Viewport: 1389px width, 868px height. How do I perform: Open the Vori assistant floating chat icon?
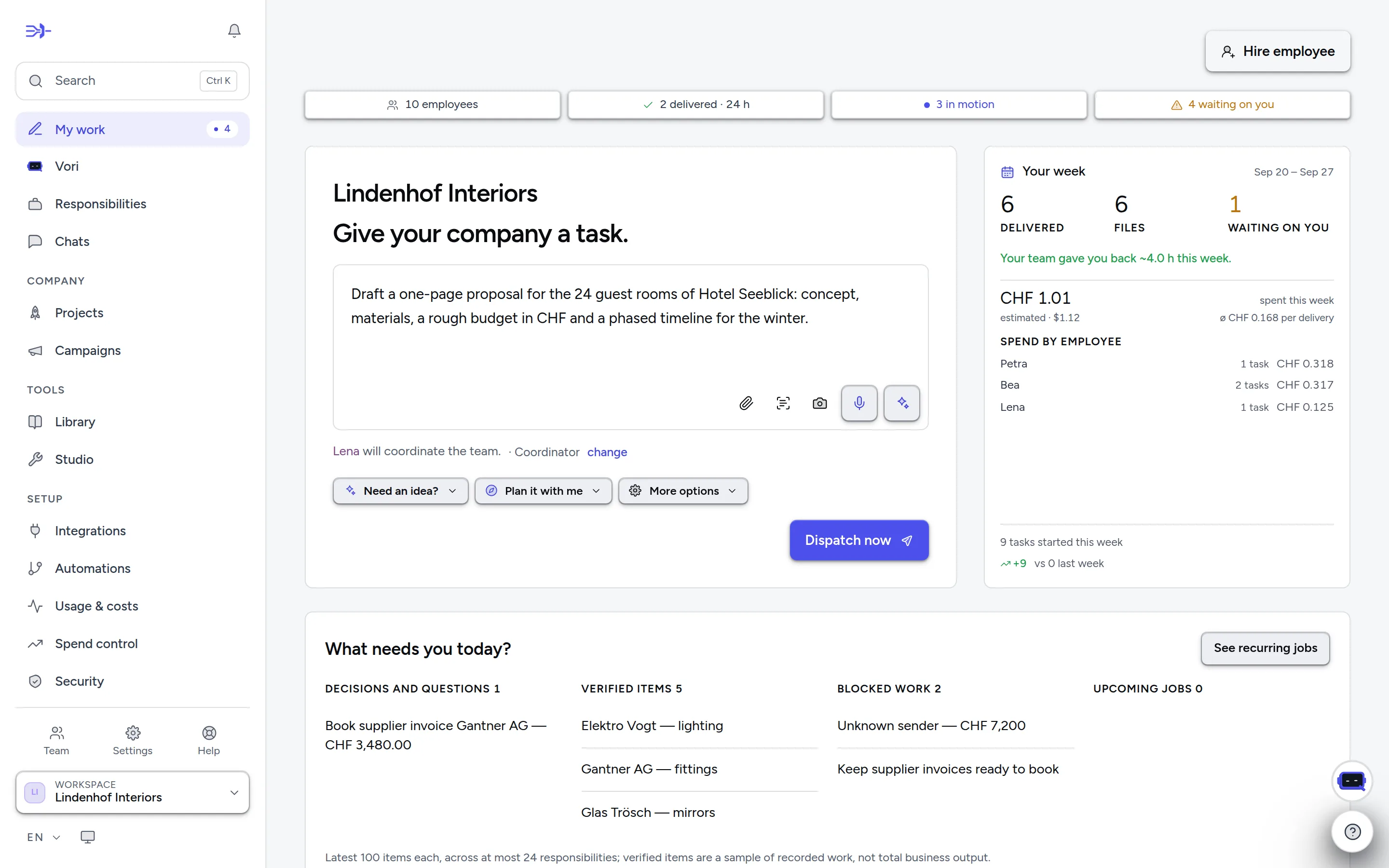[x=1352, y=781]
